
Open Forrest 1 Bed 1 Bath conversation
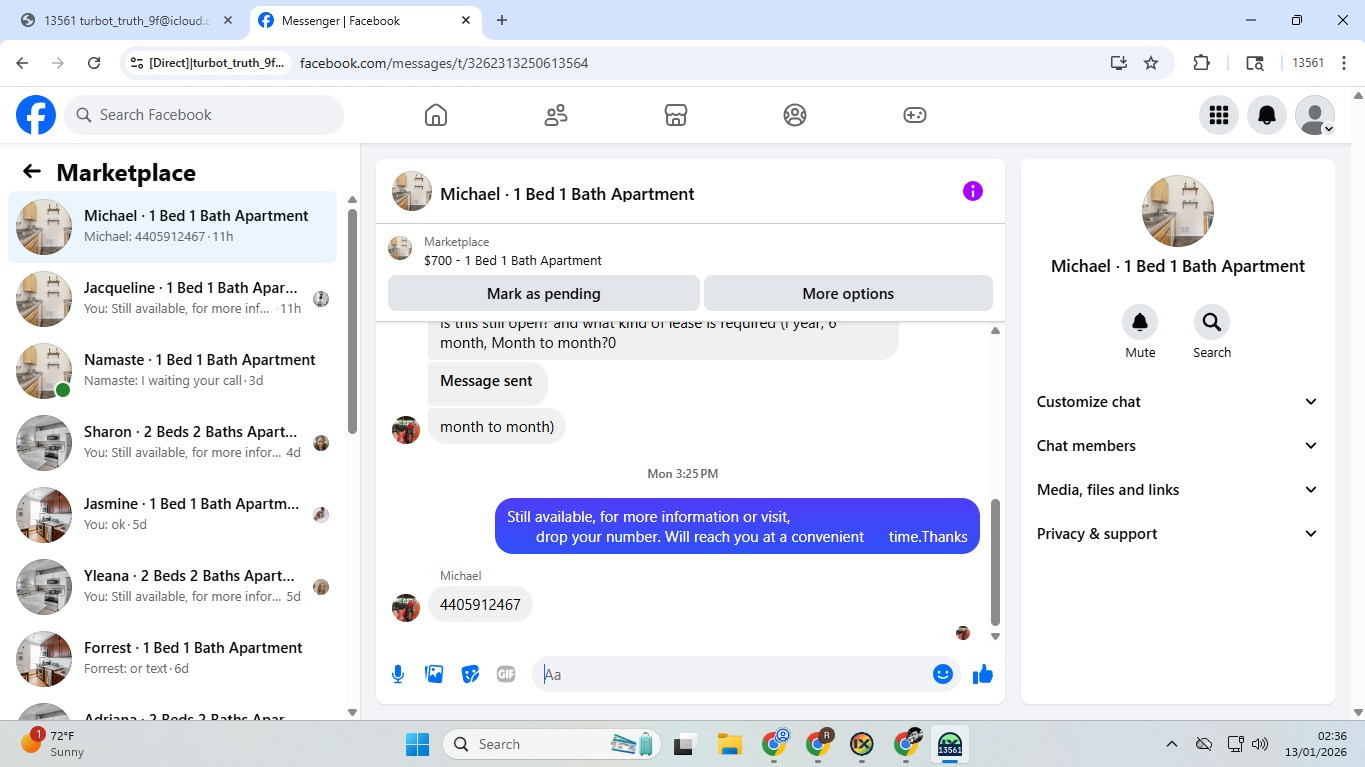pyautogui.click(x=173, y=659)
